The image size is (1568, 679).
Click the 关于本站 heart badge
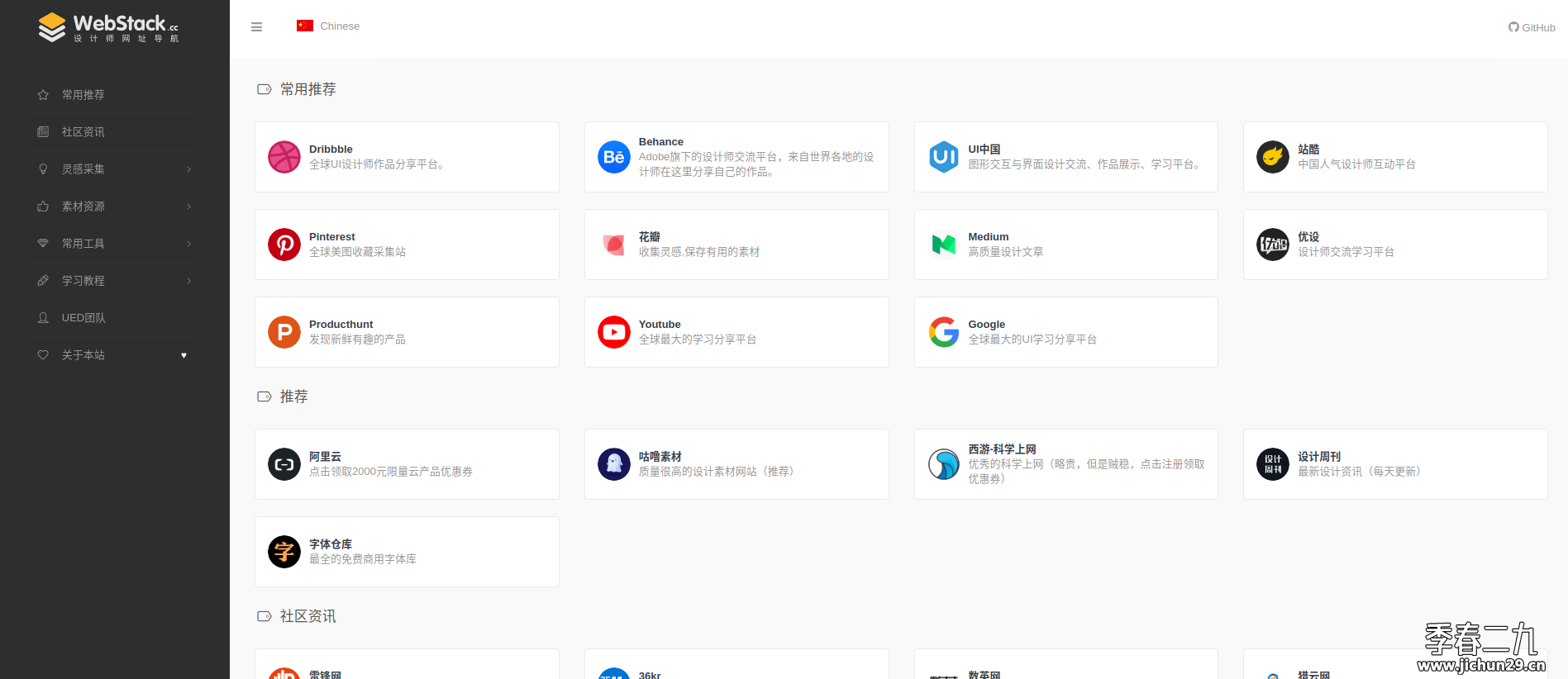pos(183,355)
